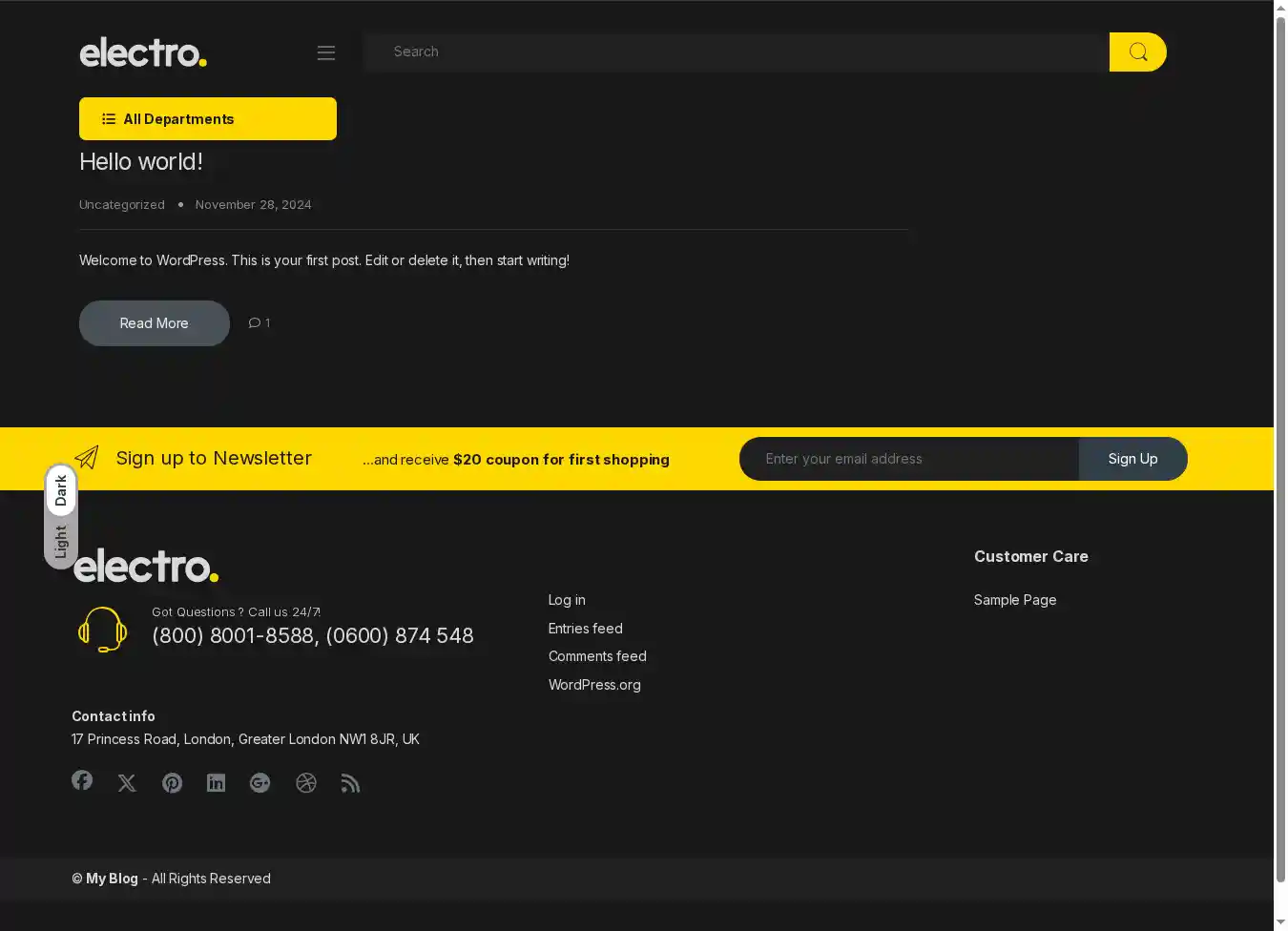Open the Hello world! post title
Image resolution: width=1288 pixels, height=931 pixels.
click(141, 162)
